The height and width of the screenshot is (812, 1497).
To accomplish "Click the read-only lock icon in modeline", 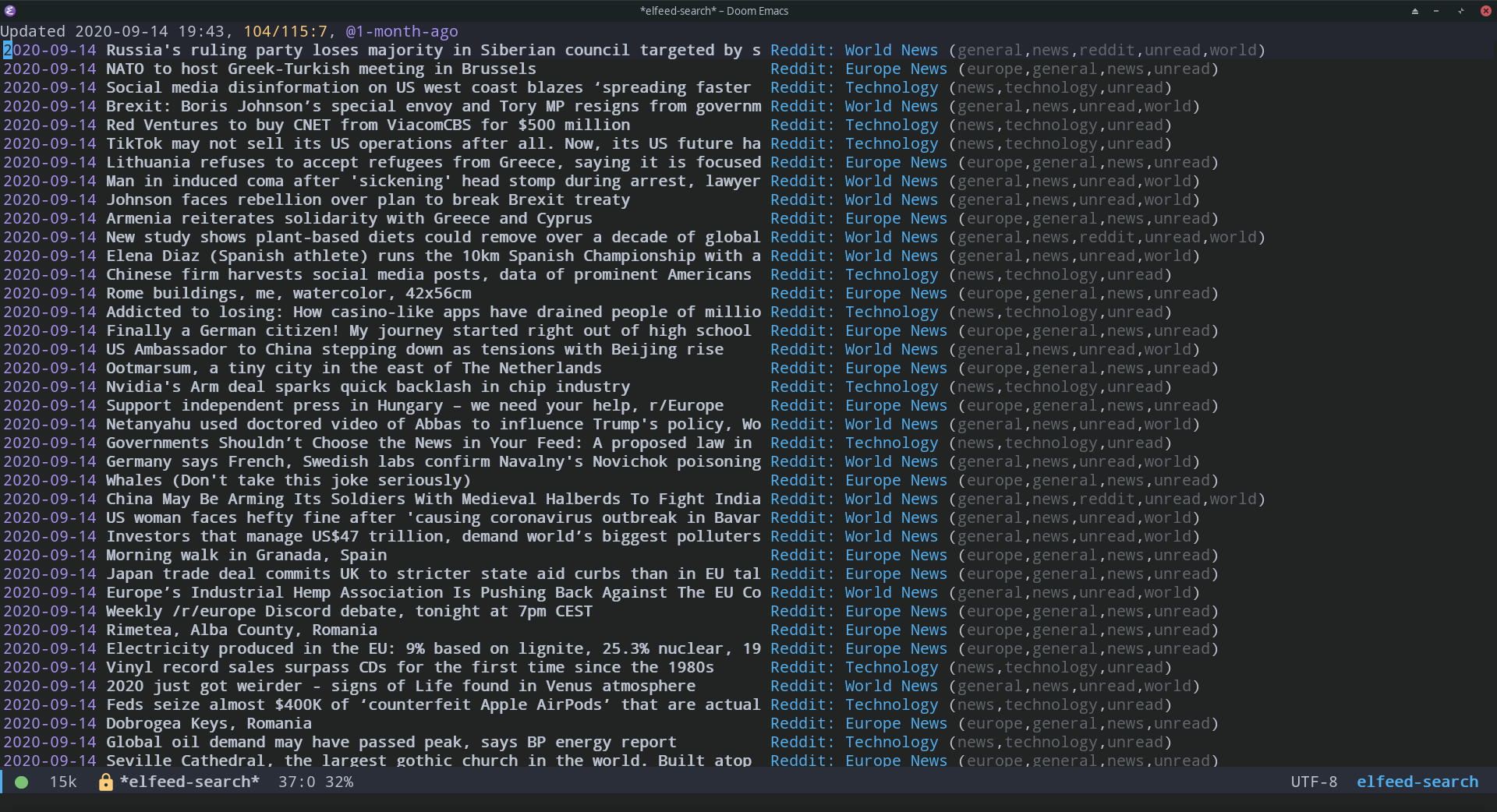I will 106,782.
